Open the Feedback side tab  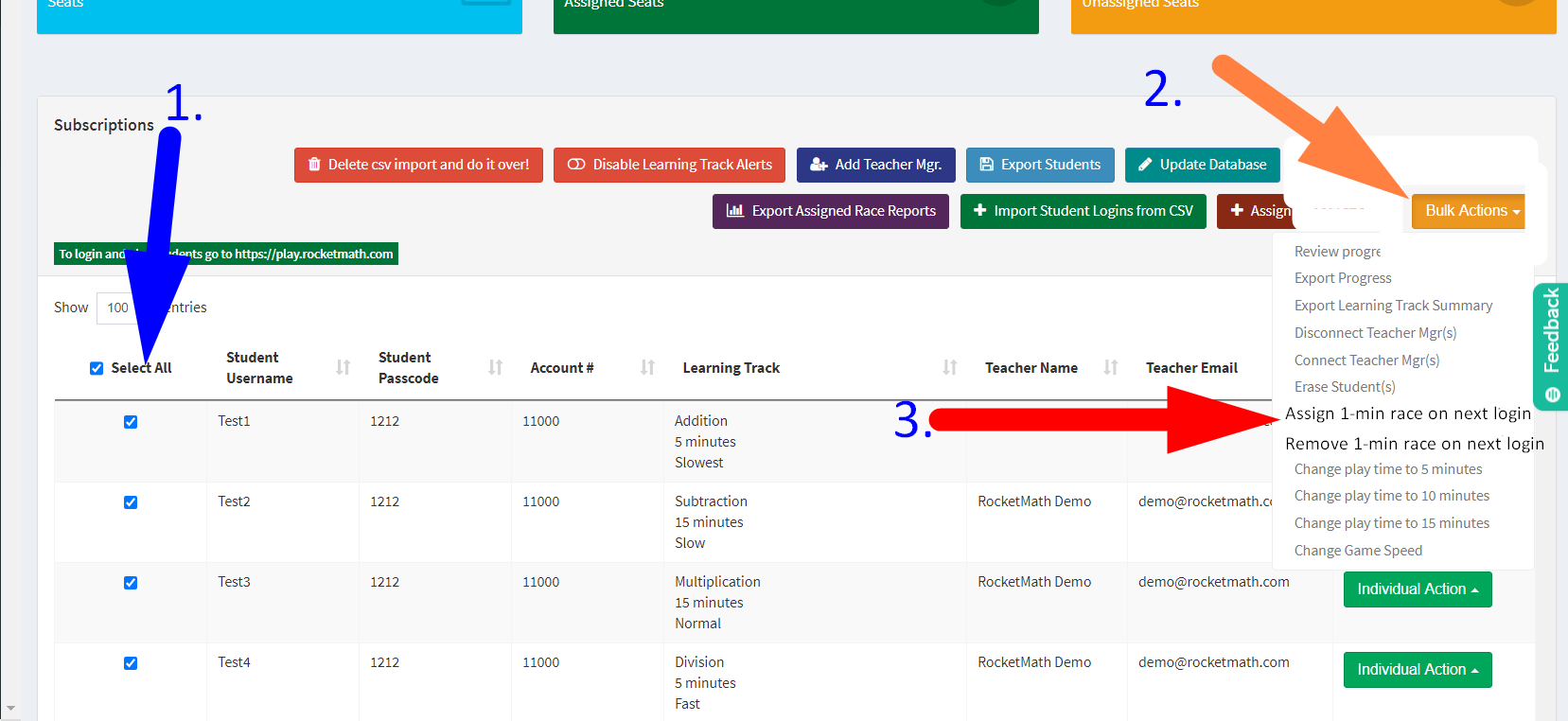1551,345
